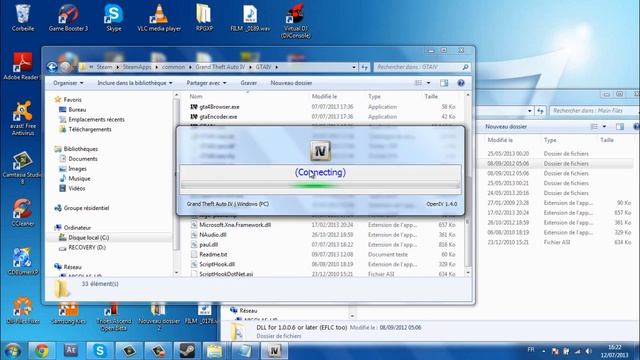Image resolution: width=640 pixels, height=360 pixels.
Task: Select the gta4Browser.exe file
Action: [x=219, y=107]
